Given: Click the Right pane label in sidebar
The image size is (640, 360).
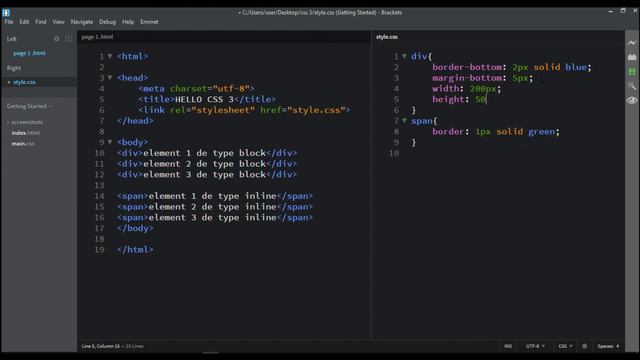Looking at the screenshot, I should pos(13,68).
